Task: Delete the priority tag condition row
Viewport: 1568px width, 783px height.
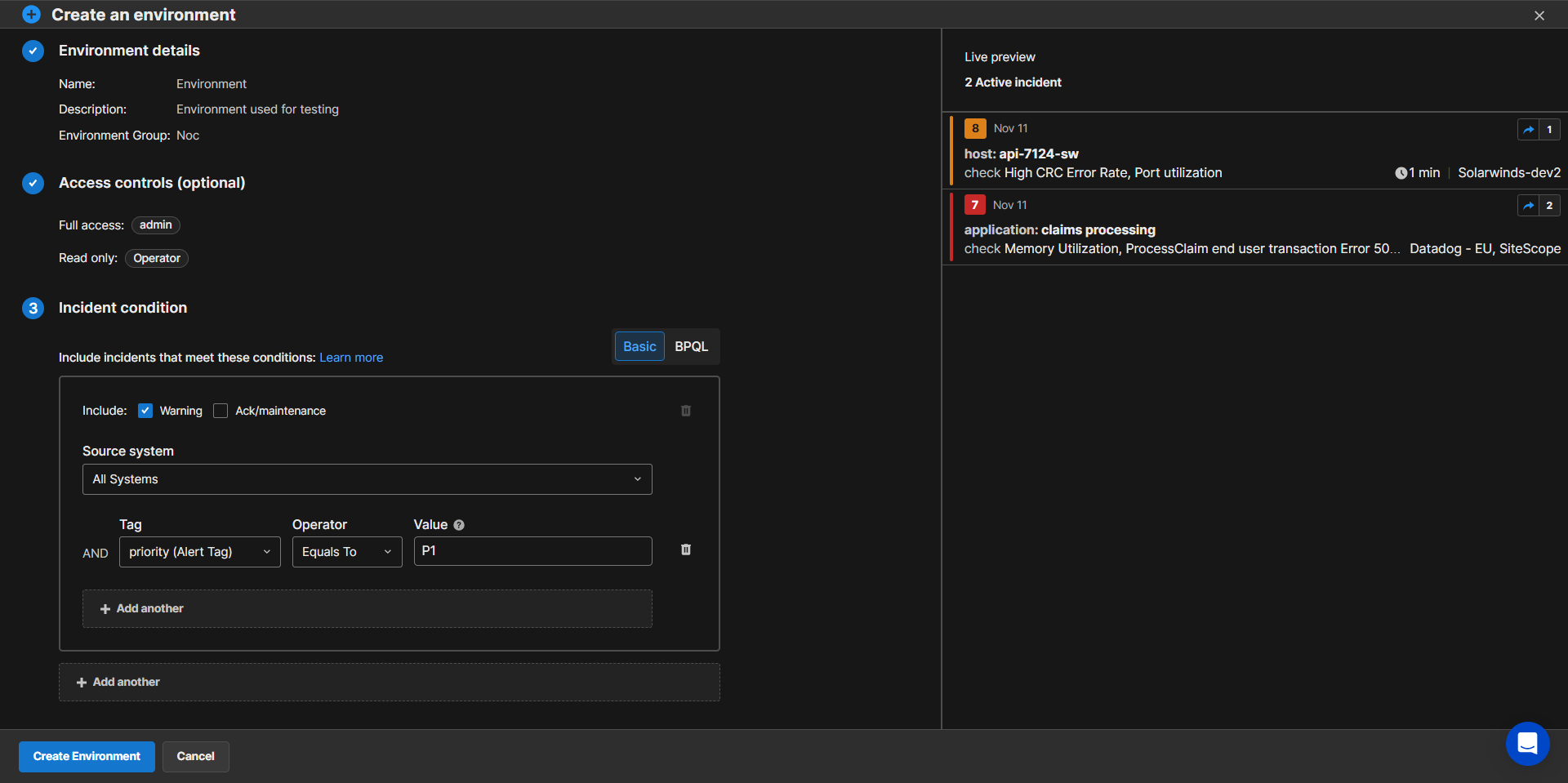Action: 686,550
